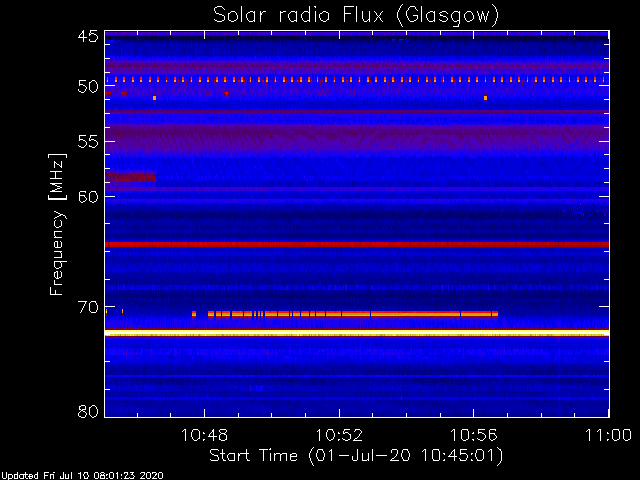This screenshot has width=640, height=480.
Task: Click the 10:52 time axis label
Action: [x=339, y=435]
